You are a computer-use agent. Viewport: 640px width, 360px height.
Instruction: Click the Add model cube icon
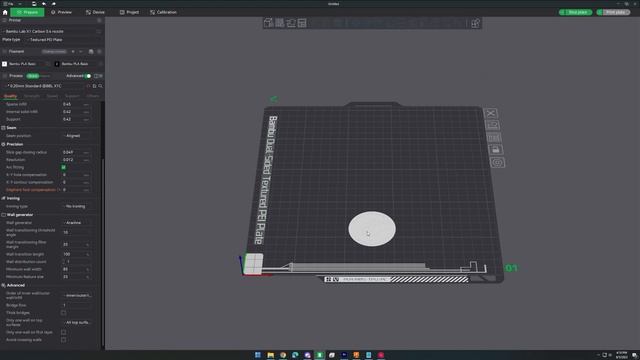click(268, 23)
